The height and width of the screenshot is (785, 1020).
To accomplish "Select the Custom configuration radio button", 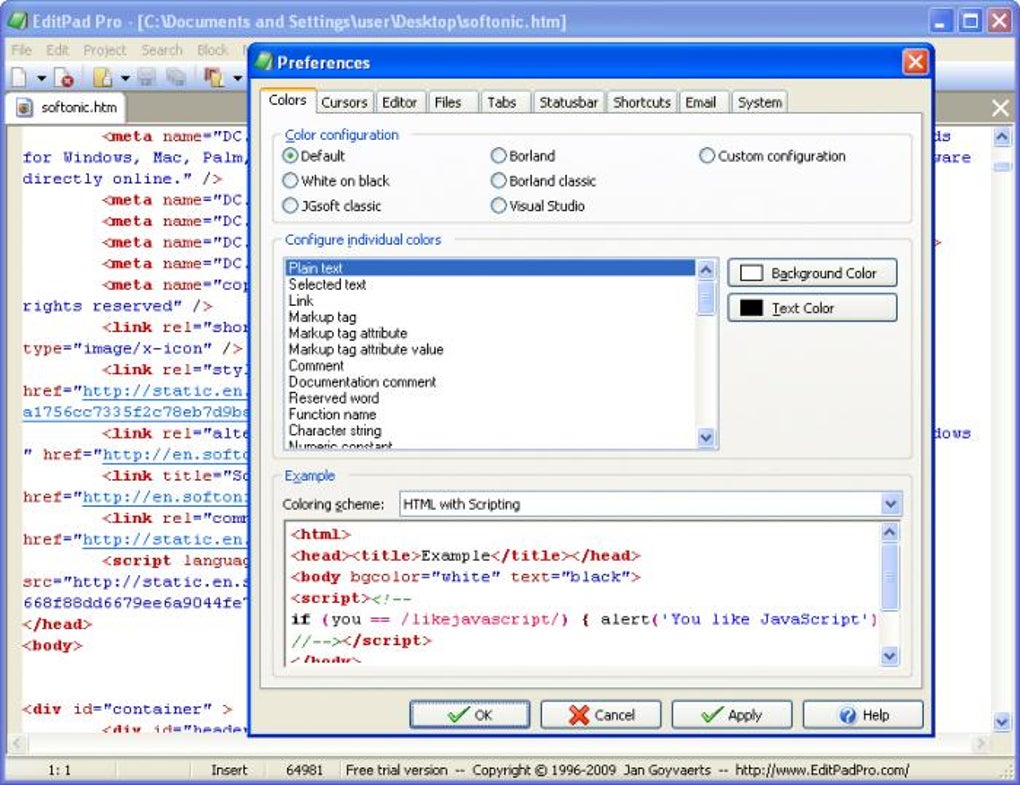I will (x=773, y=156).
